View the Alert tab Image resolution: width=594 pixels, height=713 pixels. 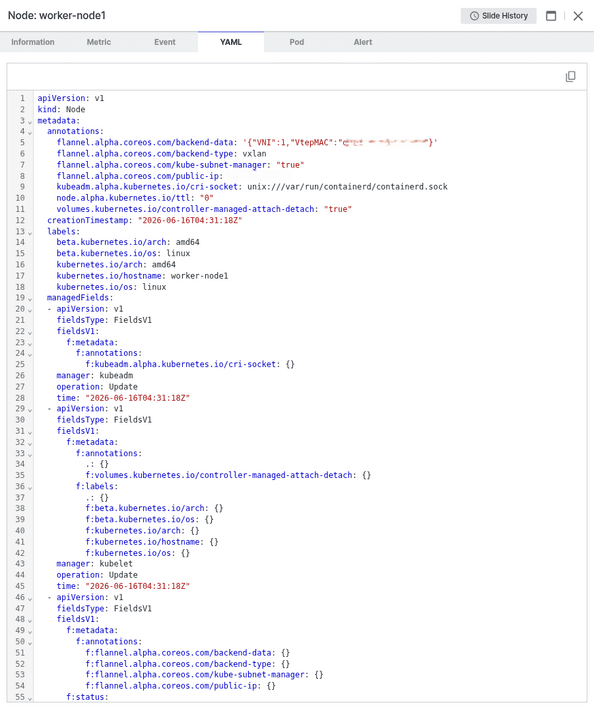[x=363, y=42]
